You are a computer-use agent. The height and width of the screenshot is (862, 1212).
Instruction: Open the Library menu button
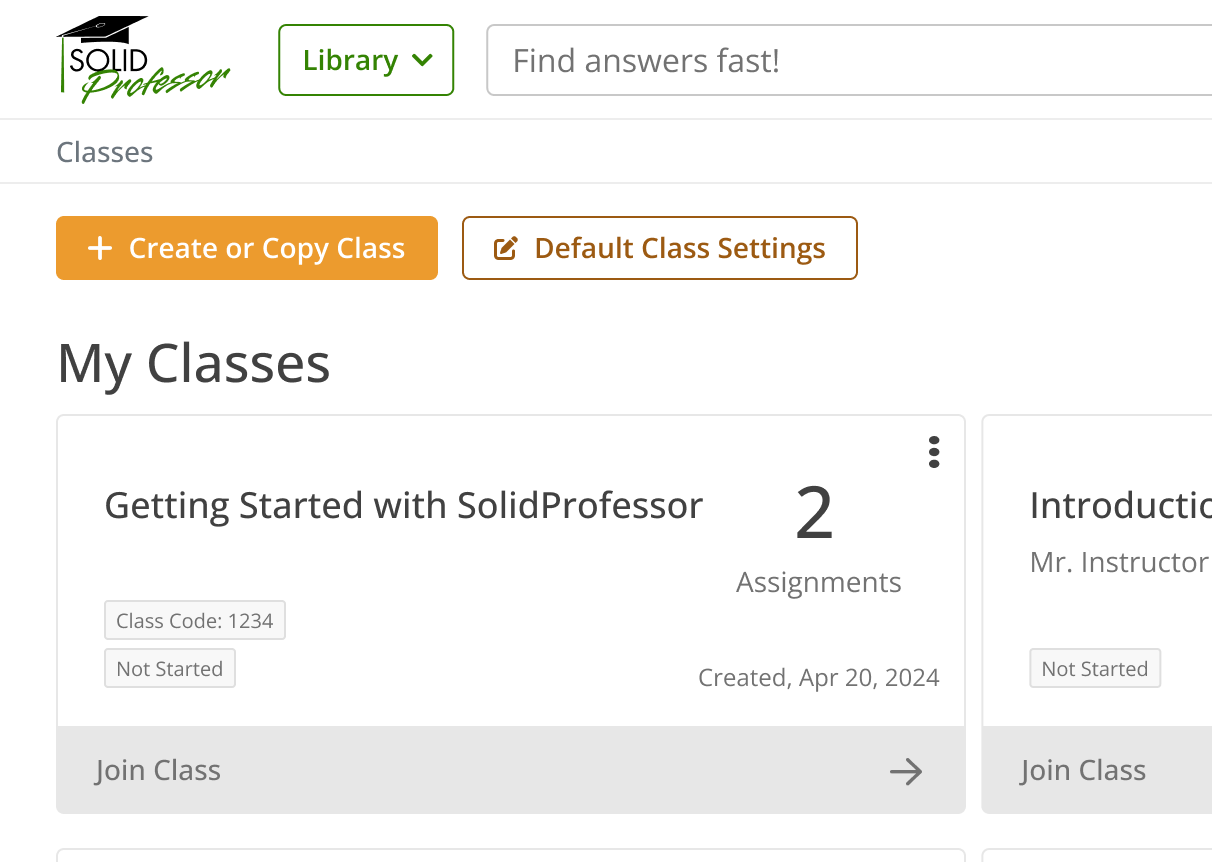pyautogui.click(x=366, y=60)
